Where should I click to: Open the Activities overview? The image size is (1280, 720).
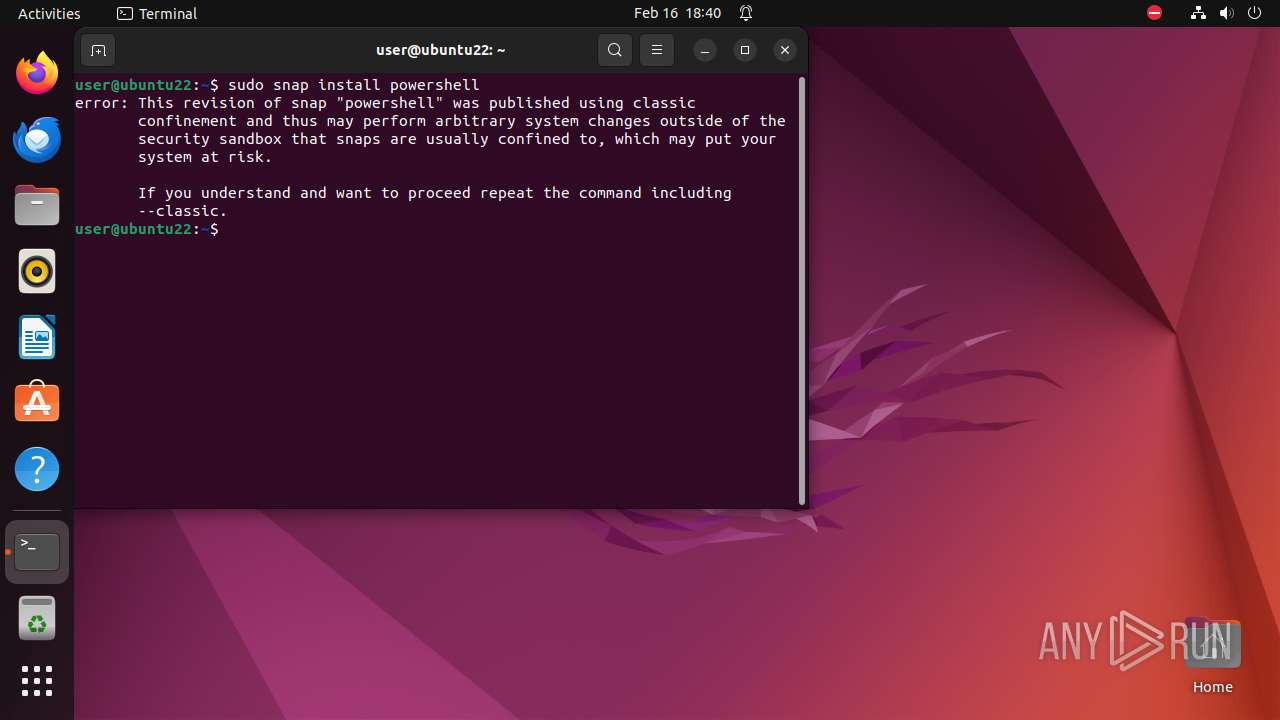49,13
